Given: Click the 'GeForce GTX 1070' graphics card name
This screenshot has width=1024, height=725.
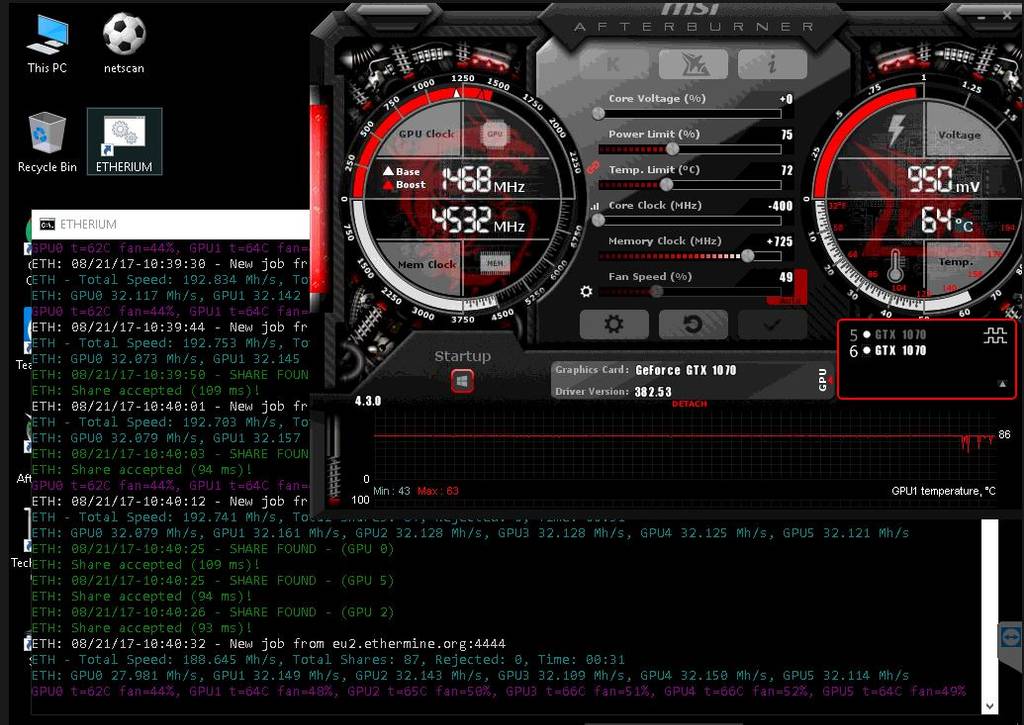Looking at the screenshot, I should point(686,370).
